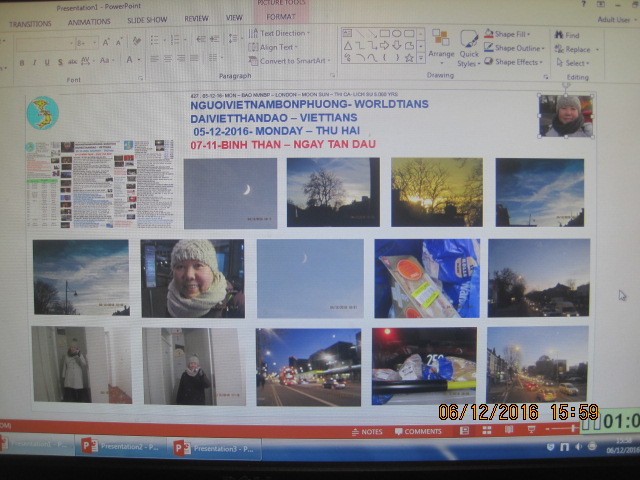Image resolution: width=640 pixels, height=480 pixels.
Task: Open Quick Styles gallery
Action: tap(469, 48)
